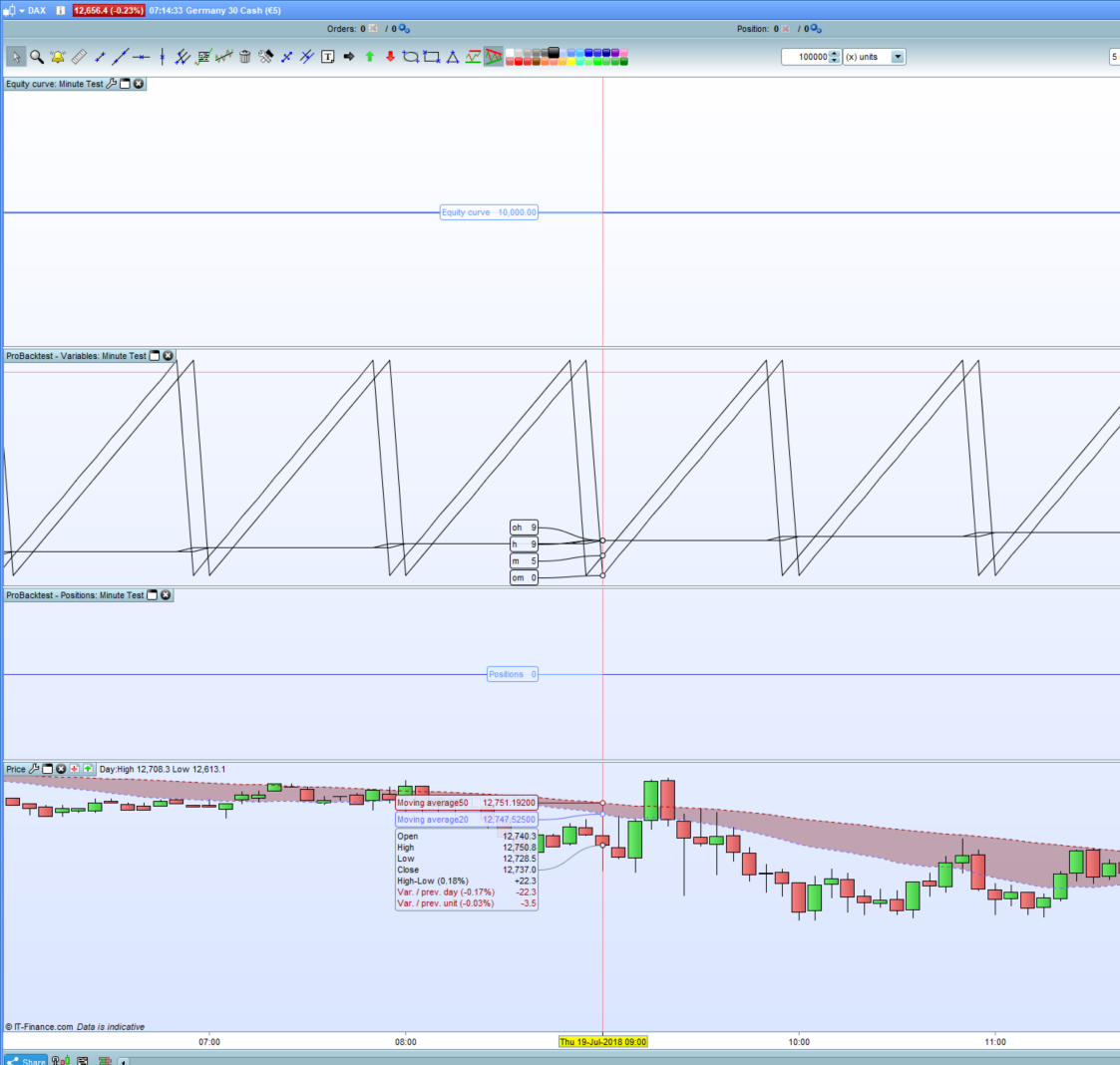
Task: Select the green up arrow tool
Action: pos(369,57)
